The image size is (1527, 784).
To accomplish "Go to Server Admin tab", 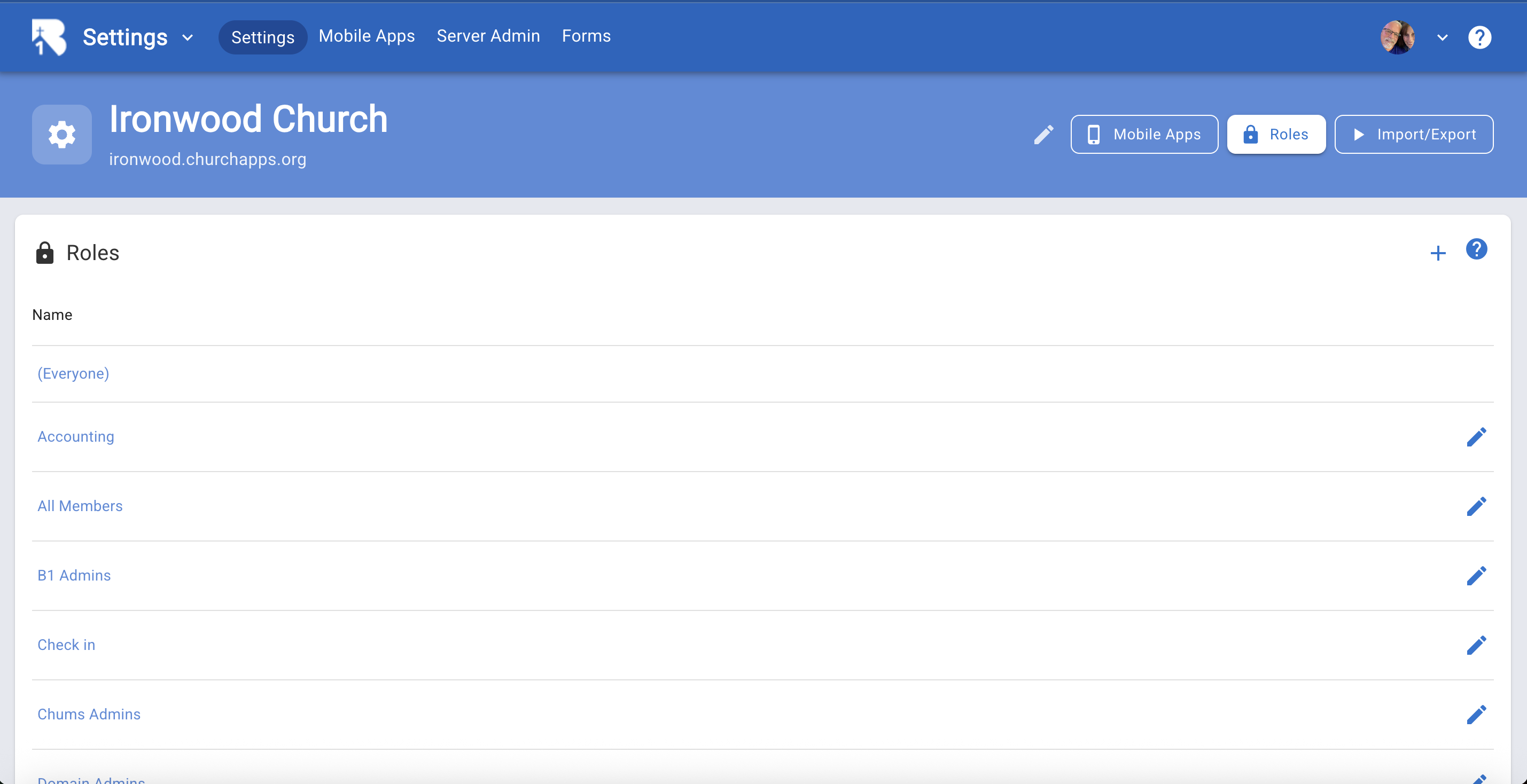I will pos(488,36).
